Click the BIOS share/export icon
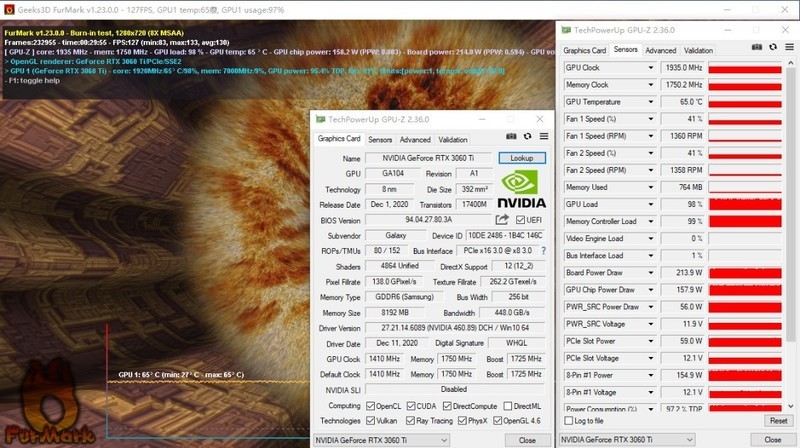Viewport: 800px width, 448px height. tap(502, 219)
